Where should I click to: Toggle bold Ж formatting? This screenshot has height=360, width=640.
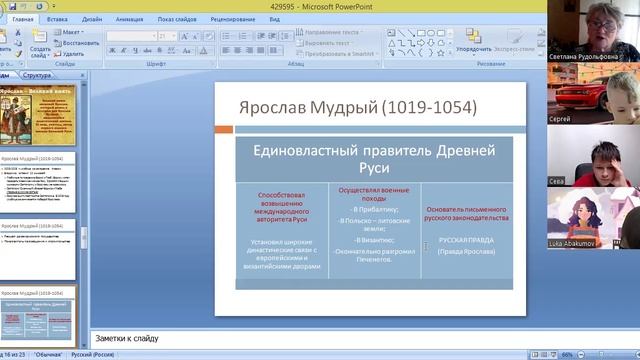coord(112,51)
